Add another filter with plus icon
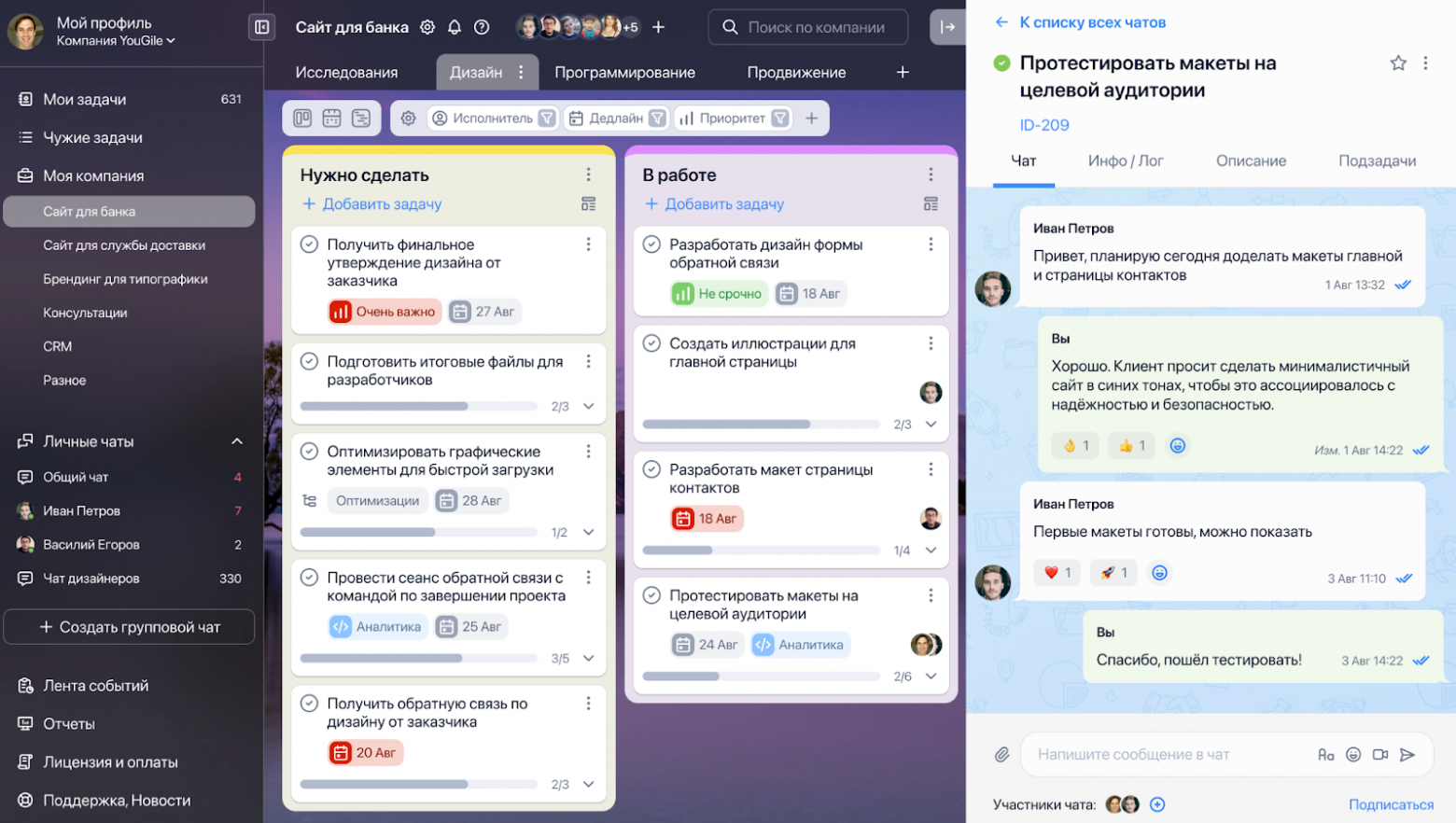Viewport: 1456px width, 823px height. [811, 119]
